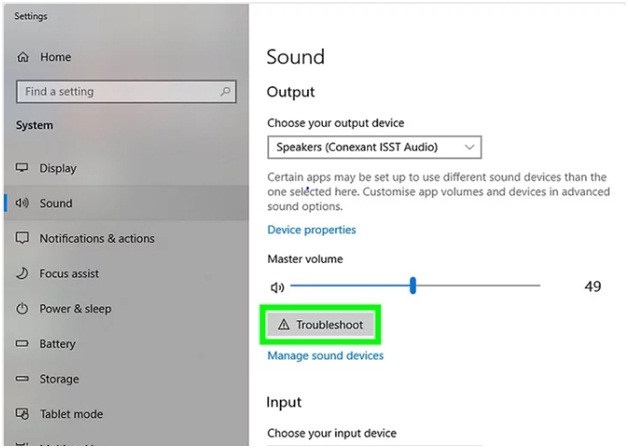Expand the Speakers dropdown chevron arrow
628x448 pixels.
click(x=469, y=147)
